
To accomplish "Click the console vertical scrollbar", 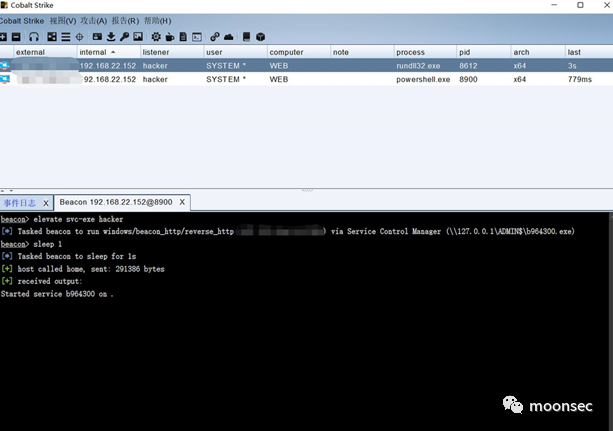I will pyautogui.click(x=611, y=321).
